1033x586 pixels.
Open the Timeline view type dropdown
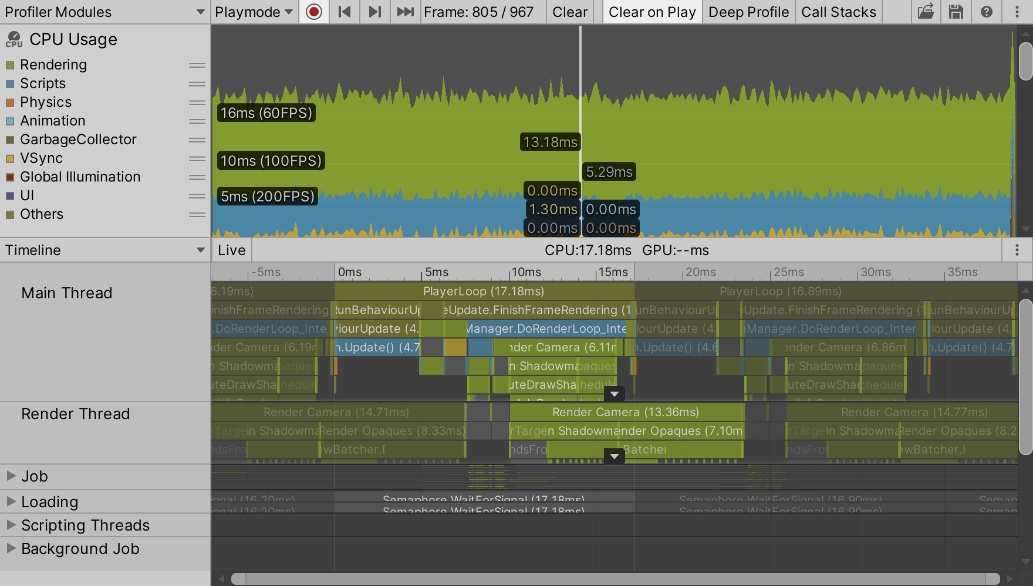point(105,250)
